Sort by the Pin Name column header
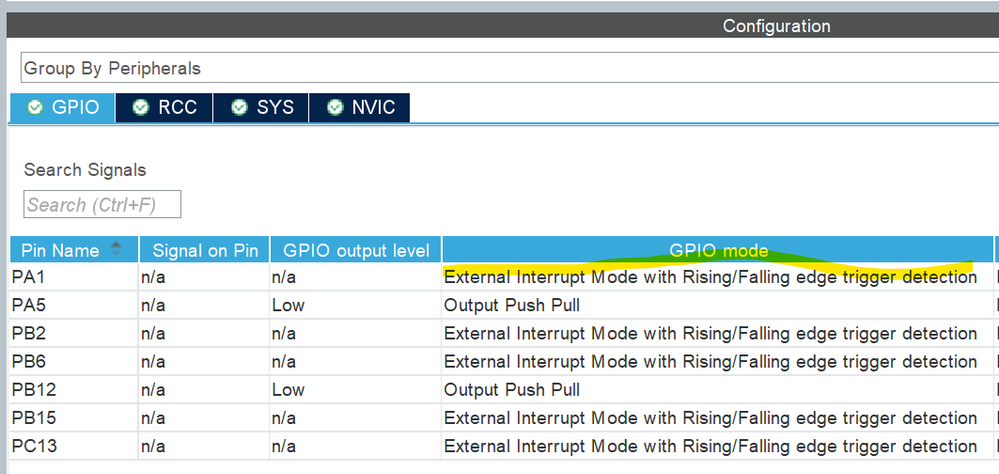Image resolution: width=999 pixels, height=474 pixels. (x=74, y=250)
